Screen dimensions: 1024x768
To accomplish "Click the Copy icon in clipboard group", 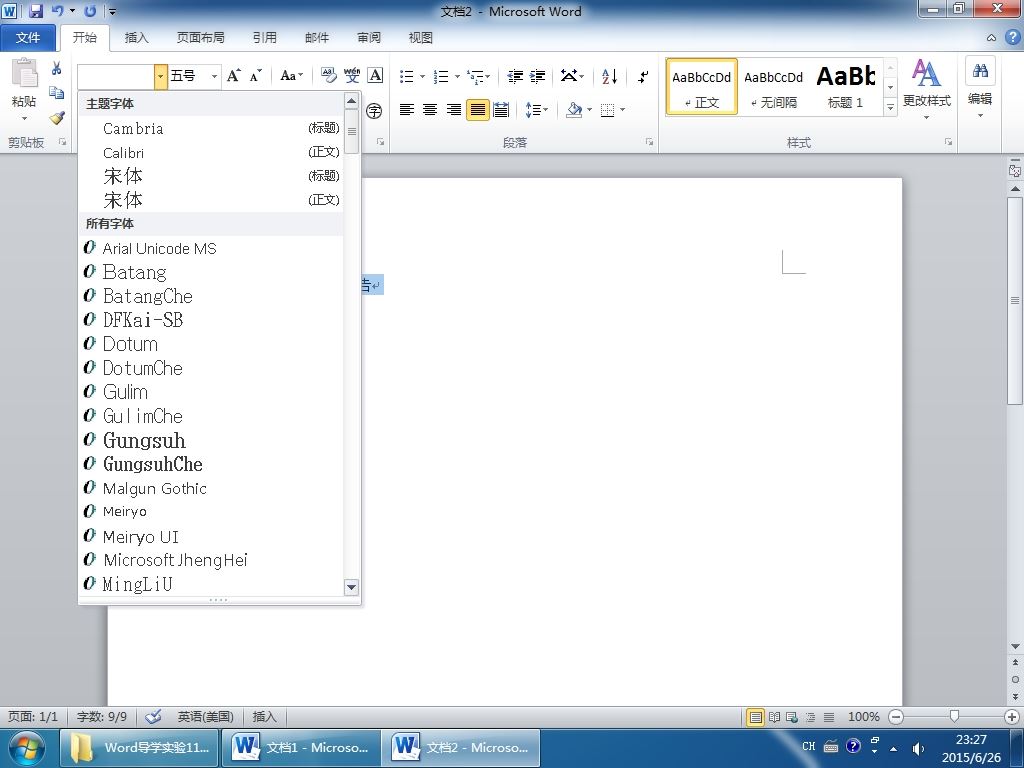I will click(57, 93).
